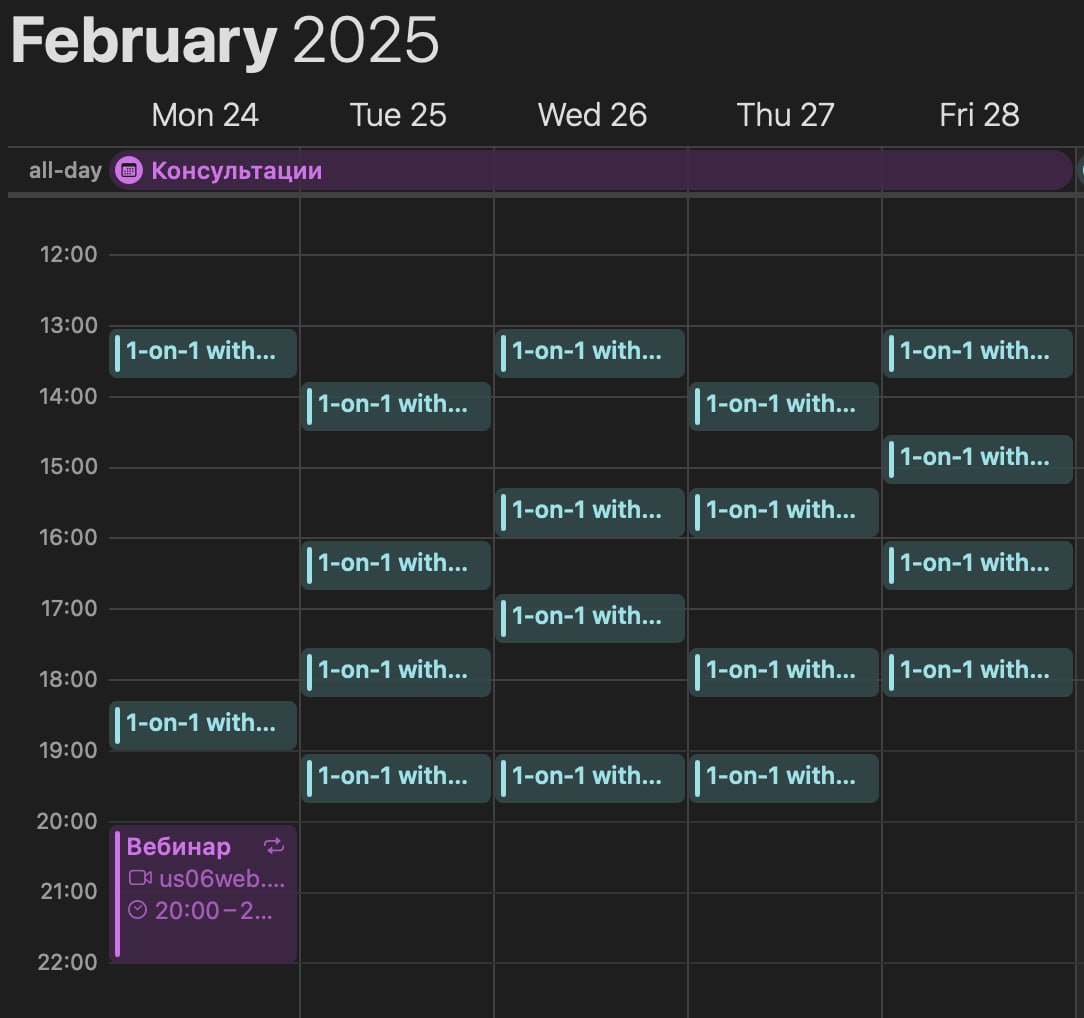This screenshot has height=1018, width=1084.
Task: Select the Tue 25 column header
Action: [398, 115]
